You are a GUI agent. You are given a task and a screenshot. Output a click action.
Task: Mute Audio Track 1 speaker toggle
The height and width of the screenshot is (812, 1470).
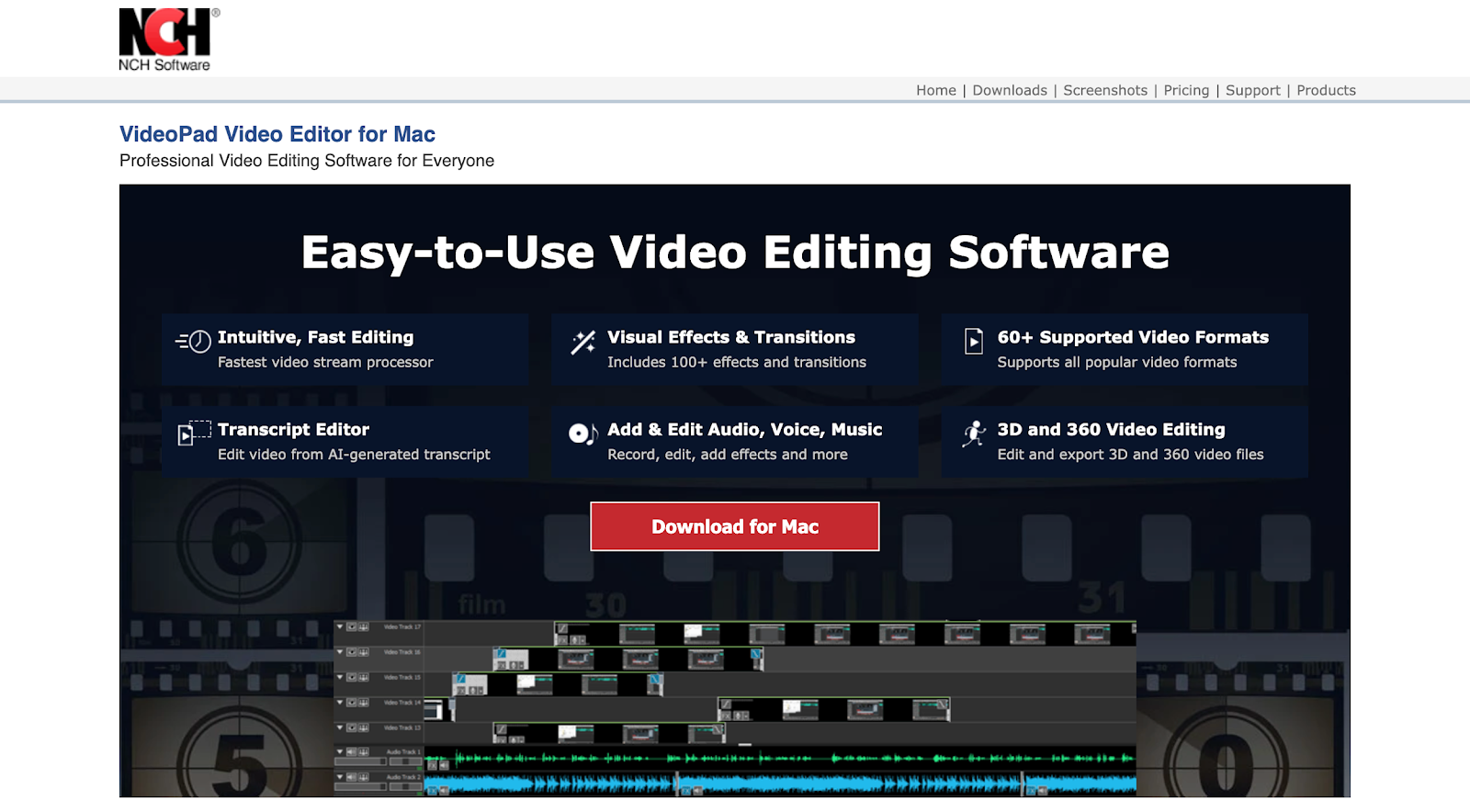pyautogui.click(x=352, y=751)
